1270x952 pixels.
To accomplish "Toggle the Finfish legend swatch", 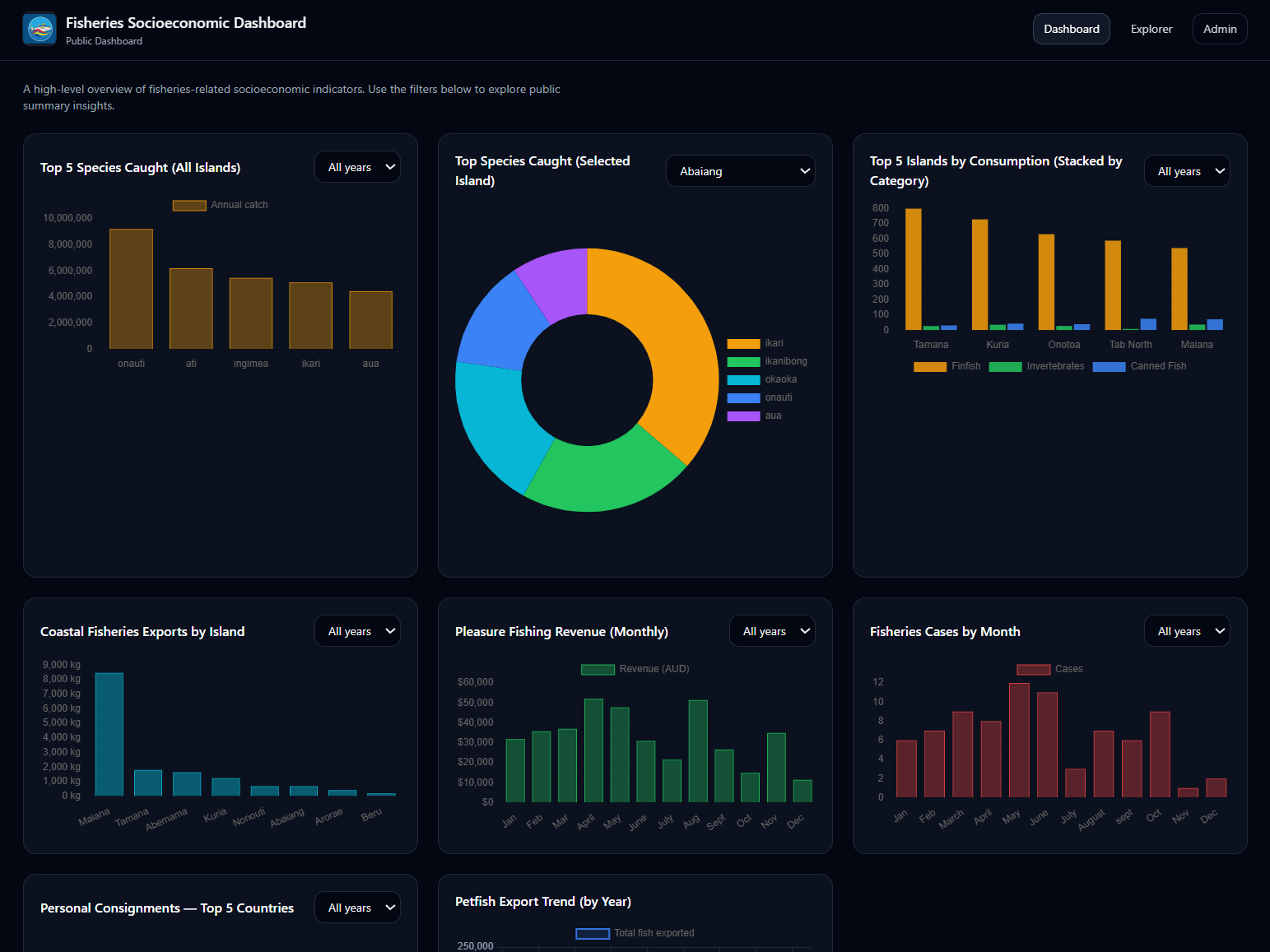I will click(930, 367).
